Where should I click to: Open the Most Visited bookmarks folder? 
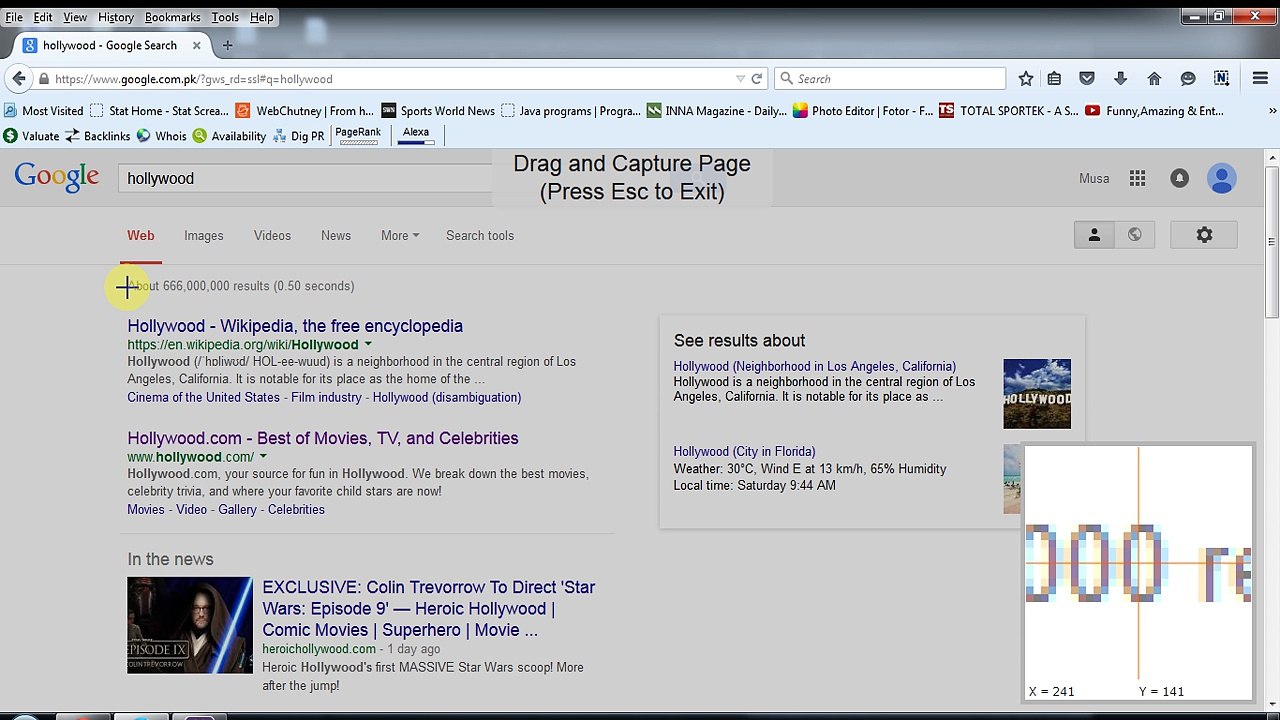[44, 111]
